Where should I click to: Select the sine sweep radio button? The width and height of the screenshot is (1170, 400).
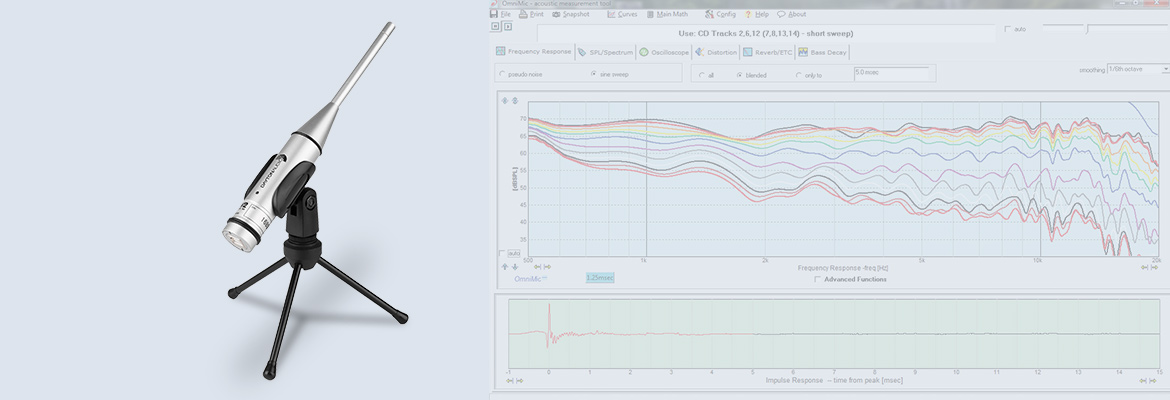point(594,75)
